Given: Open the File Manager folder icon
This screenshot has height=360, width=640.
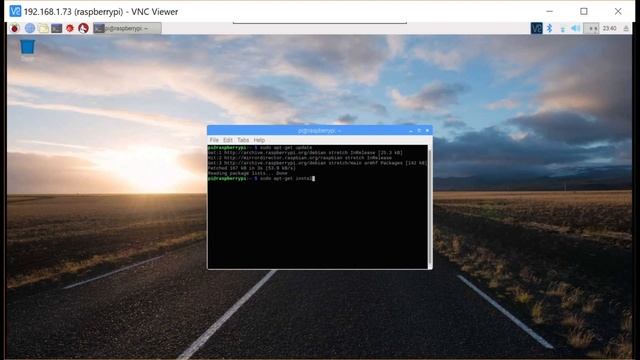Looking at the screenshot, I should tap(43, 28).
